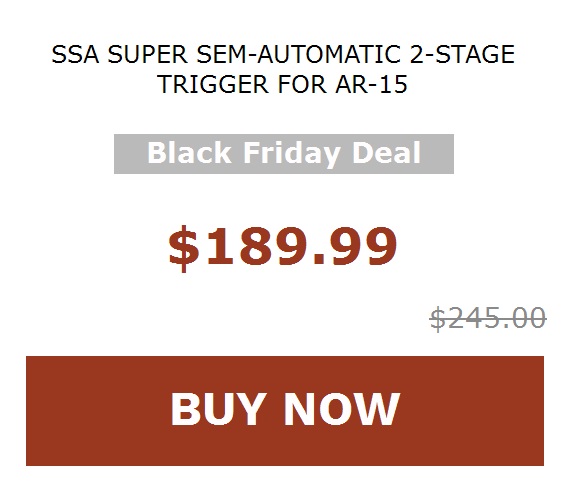
Task: Click the gray Black Friday Deal label
Action: click(x=284, y=154)
